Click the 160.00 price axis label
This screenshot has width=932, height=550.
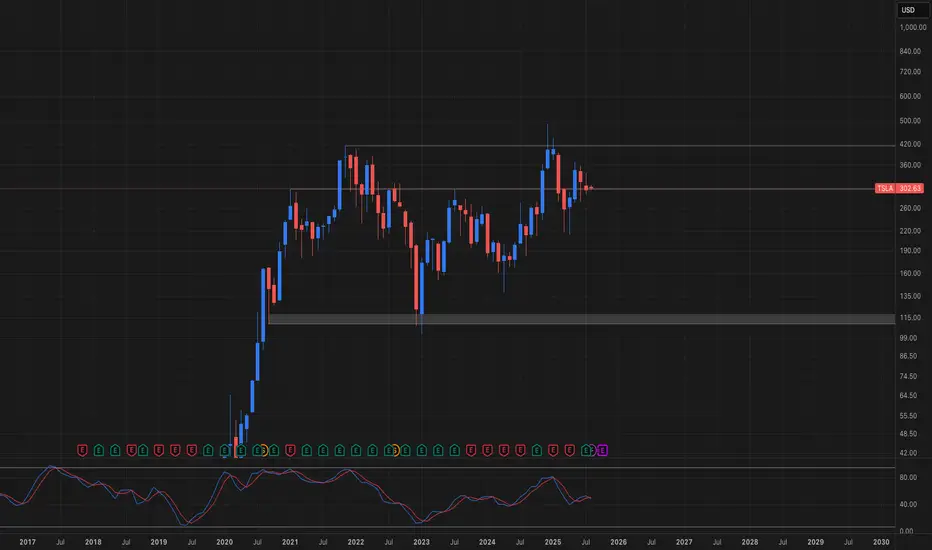click(x=910, y=274)
